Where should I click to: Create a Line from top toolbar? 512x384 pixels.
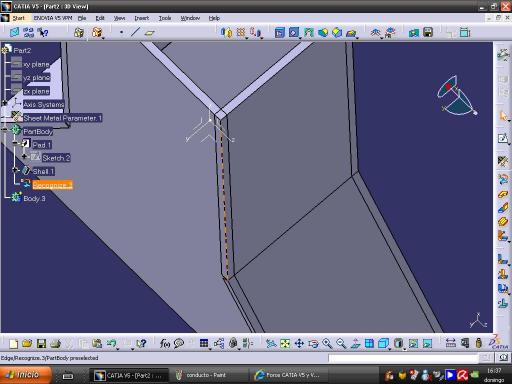point(135,32)
